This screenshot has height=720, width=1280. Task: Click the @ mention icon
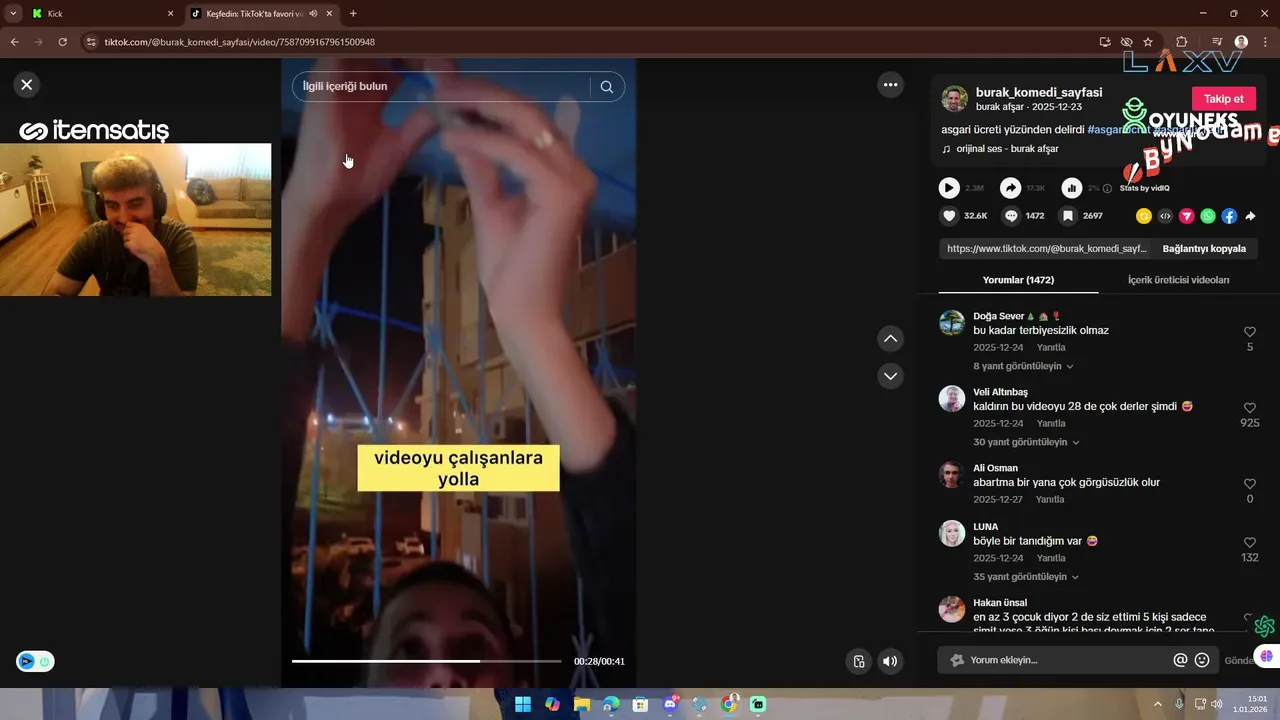point(1180,660)
